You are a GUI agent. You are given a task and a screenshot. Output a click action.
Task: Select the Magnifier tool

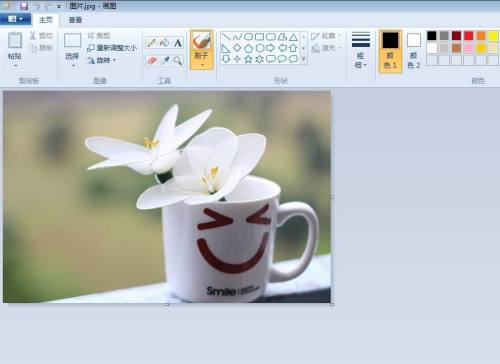click(x=178, y=60)
